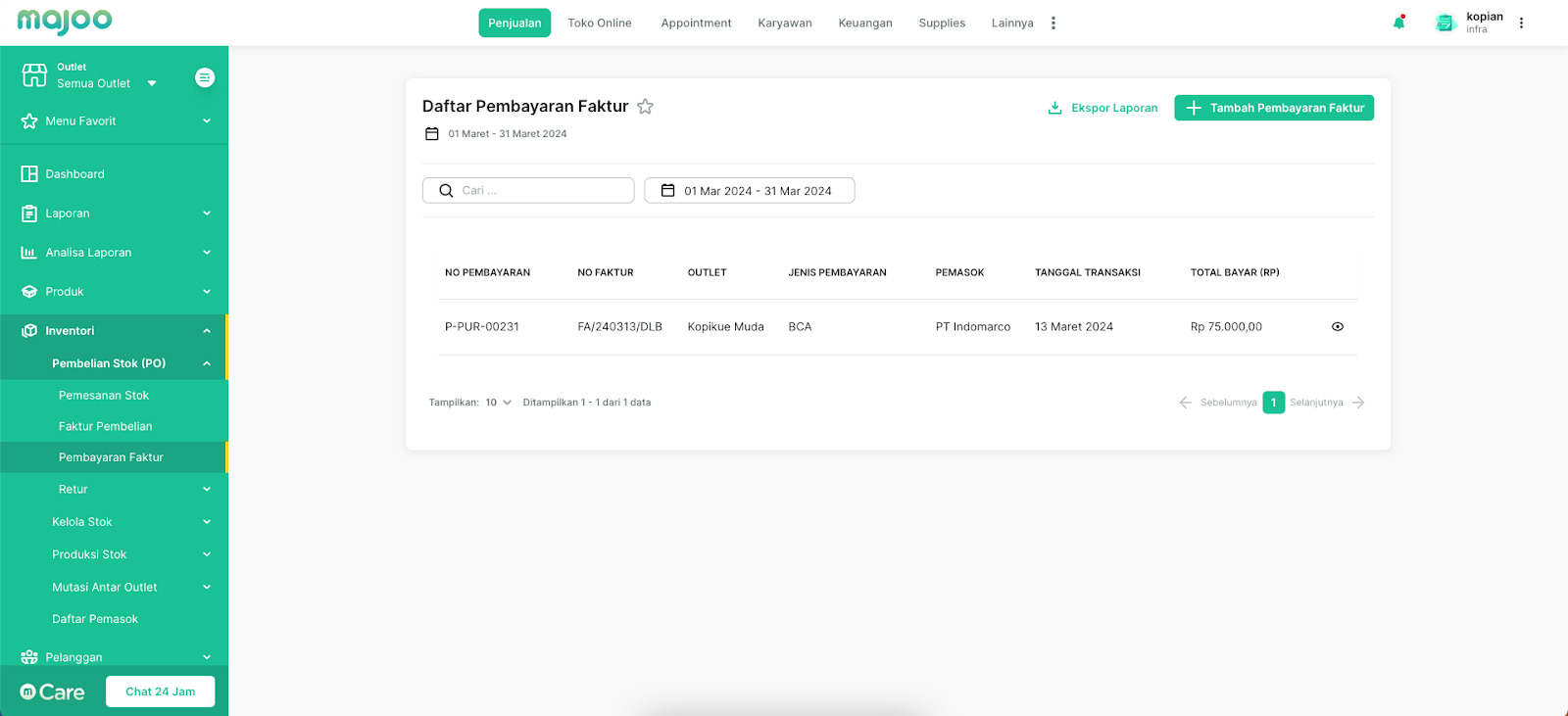
Task: Click the Inventori cube icon
Action: (x=29, y=331)
